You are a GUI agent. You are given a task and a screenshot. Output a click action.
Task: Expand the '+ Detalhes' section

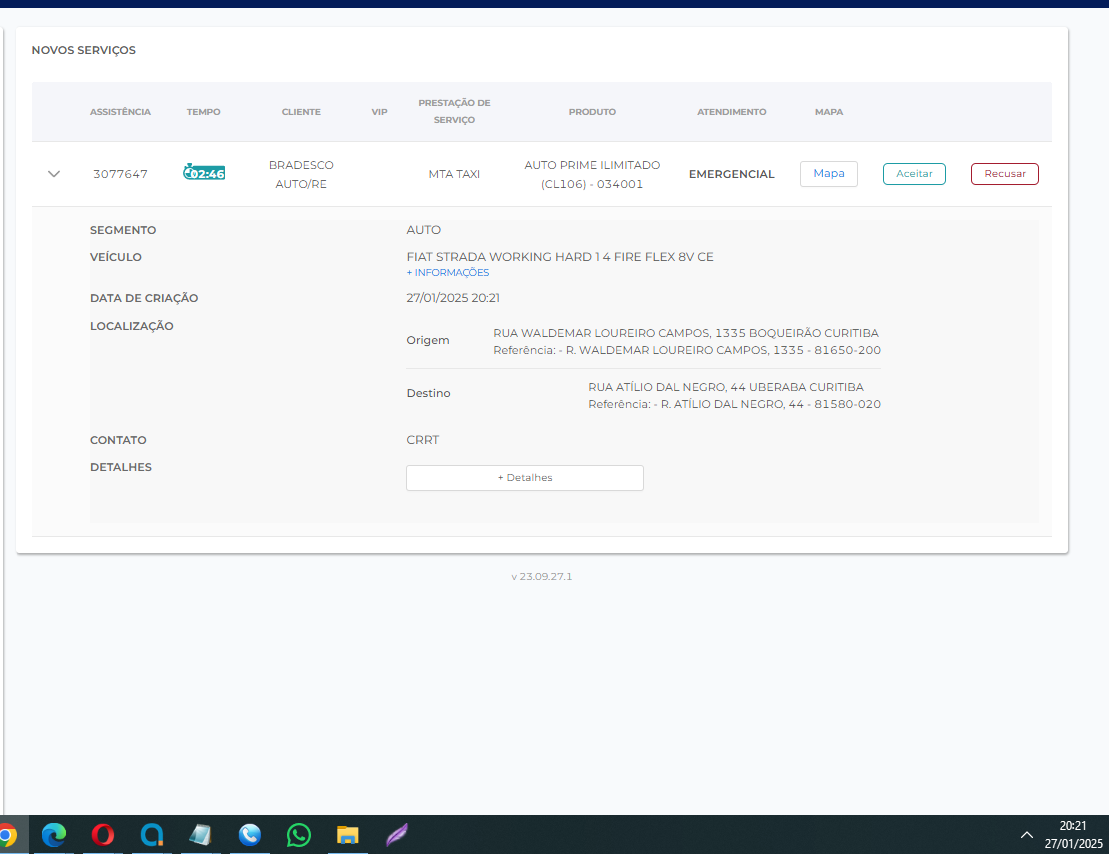pos(524,478)
